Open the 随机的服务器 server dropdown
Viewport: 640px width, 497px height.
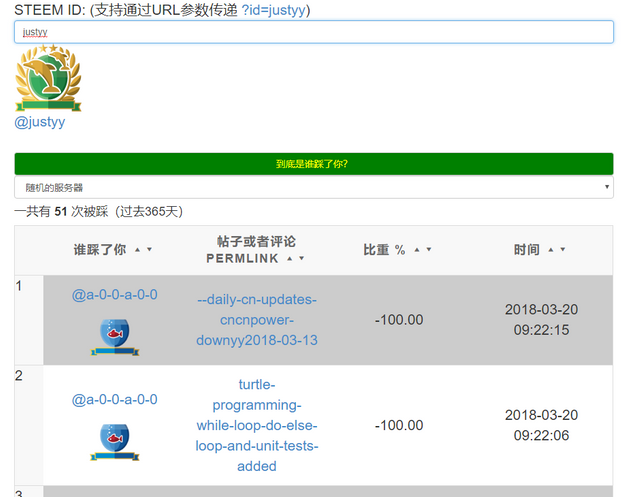(x=313, y=187)
